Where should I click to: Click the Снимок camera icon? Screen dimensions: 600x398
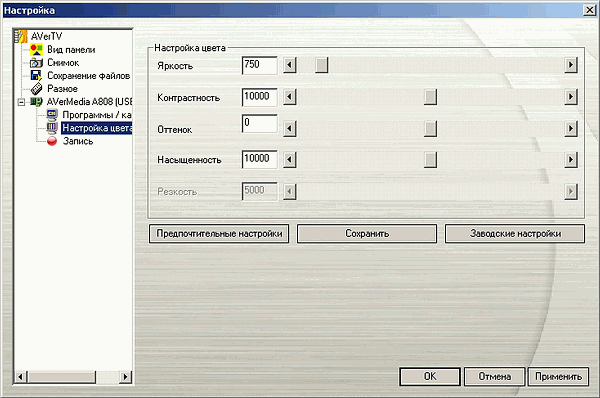point(36,63)
